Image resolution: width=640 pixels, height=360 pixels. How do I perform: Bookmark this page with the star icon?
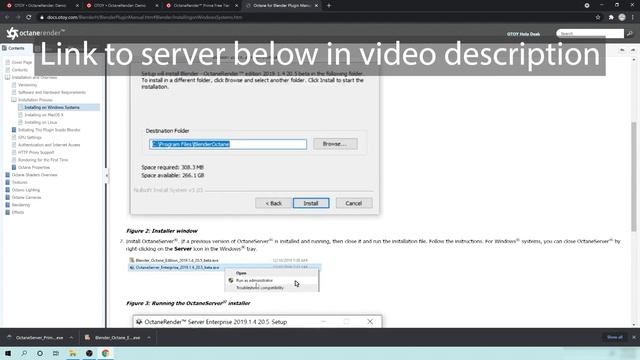(598, 17)
